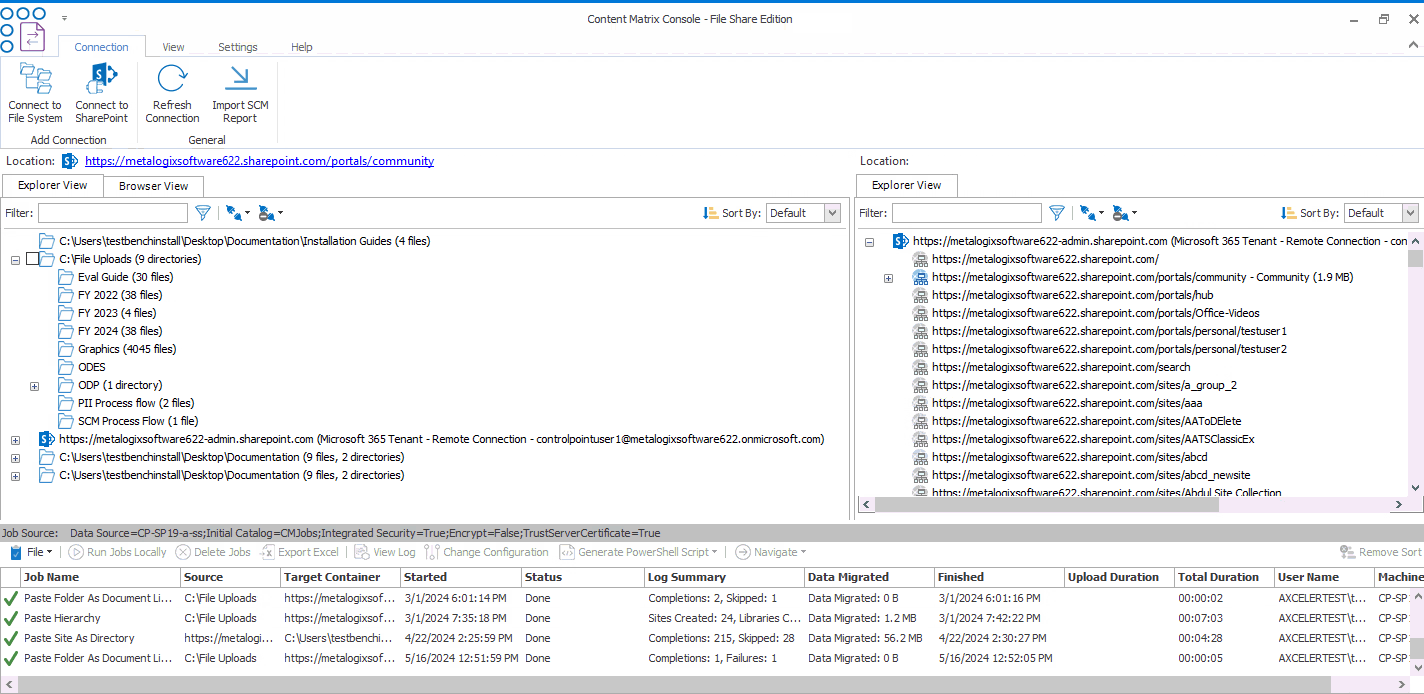Open the Settings ribbon tab
Screen dimensions: 1424x694
(237, 46)
